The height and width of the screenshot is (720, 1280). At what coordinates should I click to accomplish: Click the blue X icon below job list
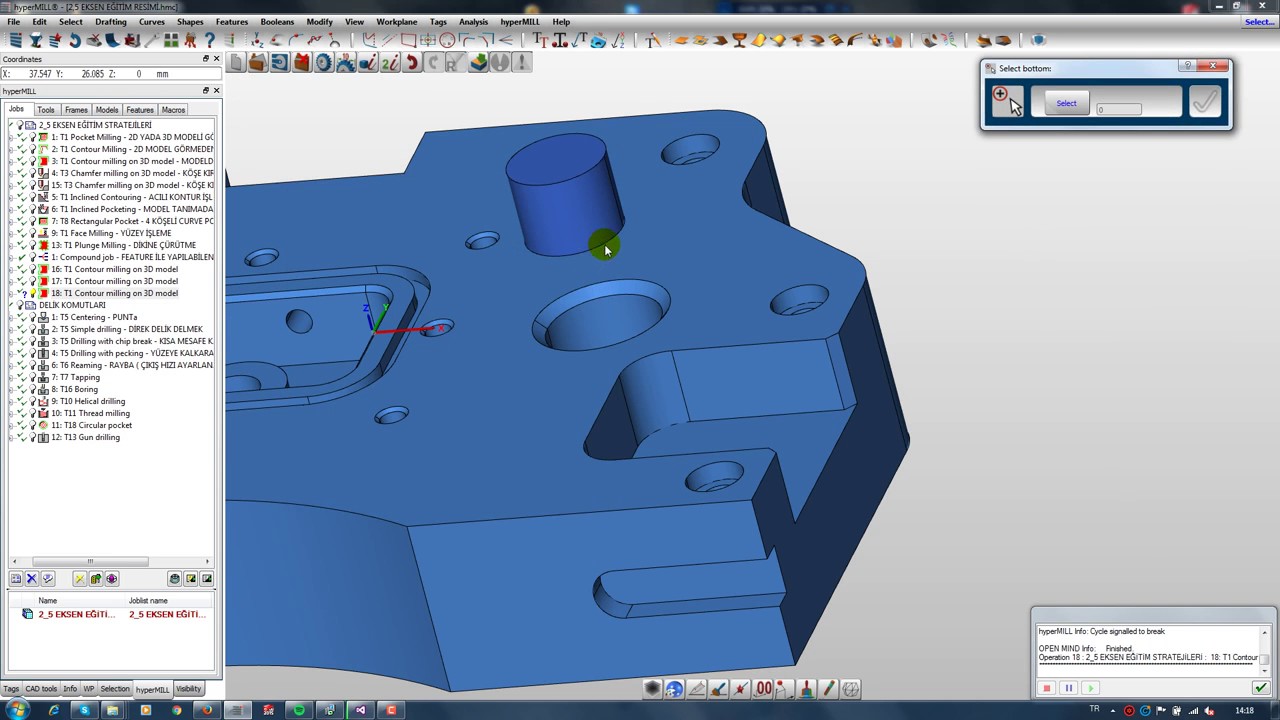32,579
